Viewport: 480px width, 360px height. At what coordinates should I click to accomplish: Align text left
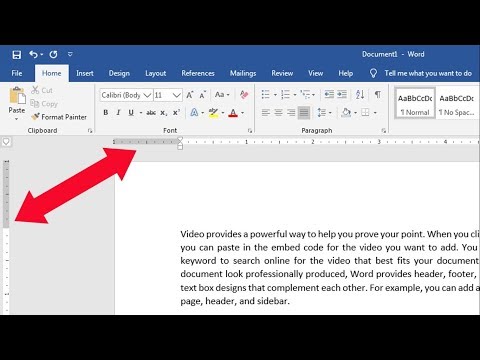point(266,113)
